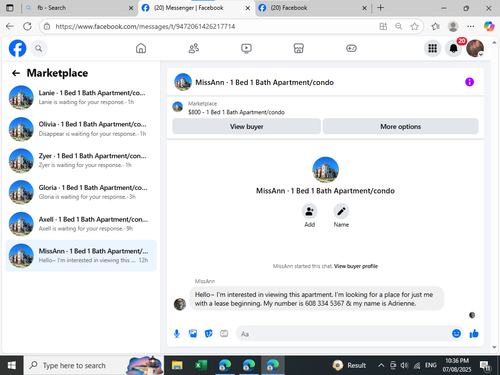Send a thumbs up like
500x375 pixels.
coord(474,333)
